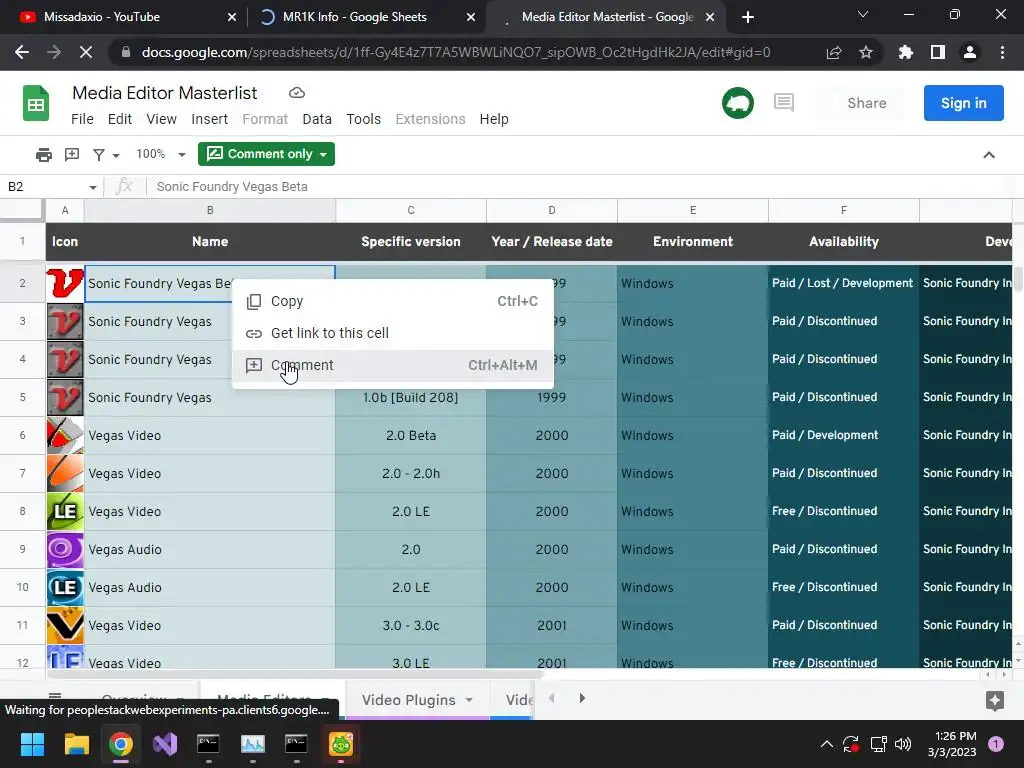Click the Chrome taskbar icon

[x=121, y=744]
